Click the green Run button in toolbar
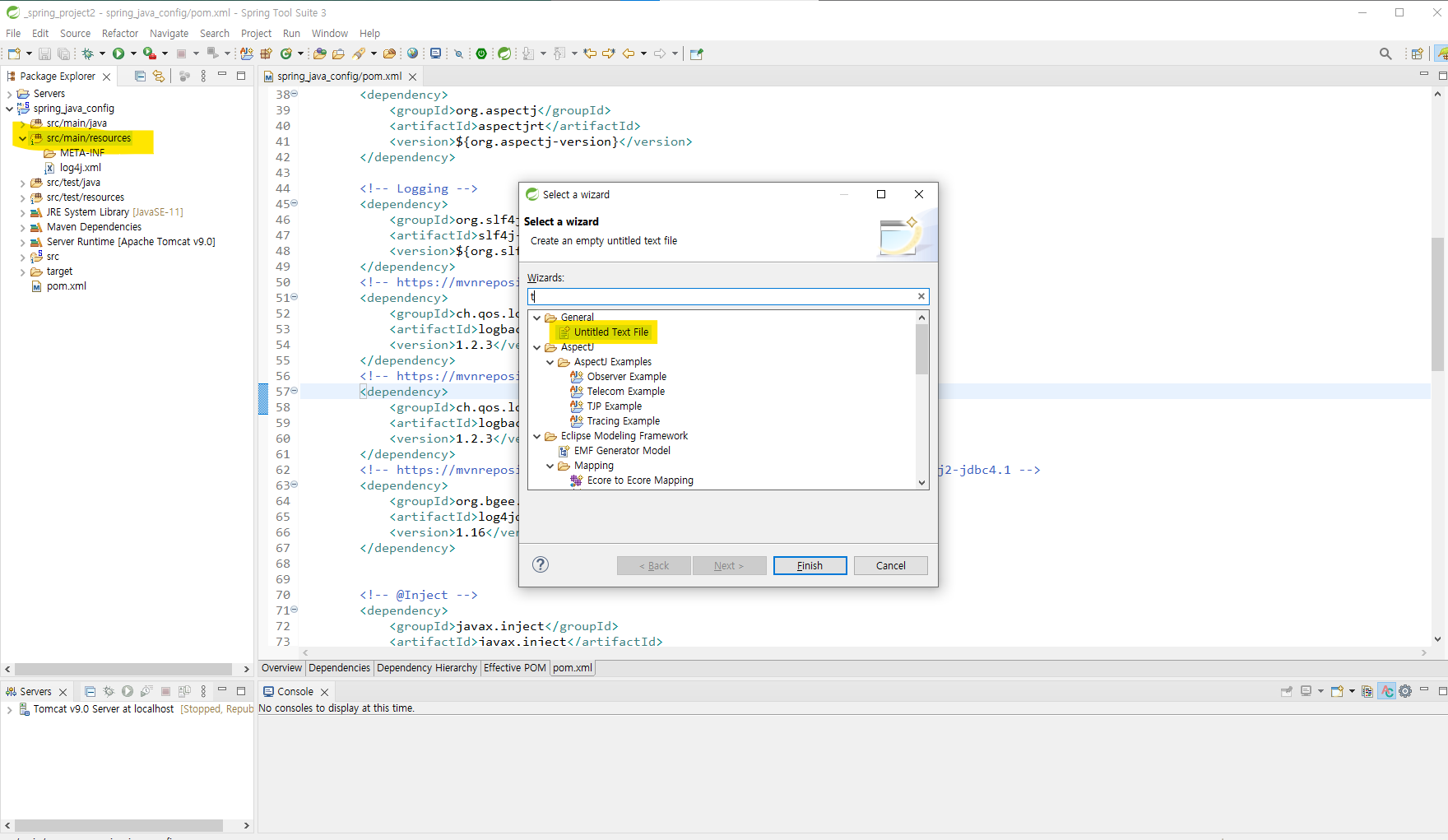Screen dimensions: 1448x840 [x=118, y=53]
